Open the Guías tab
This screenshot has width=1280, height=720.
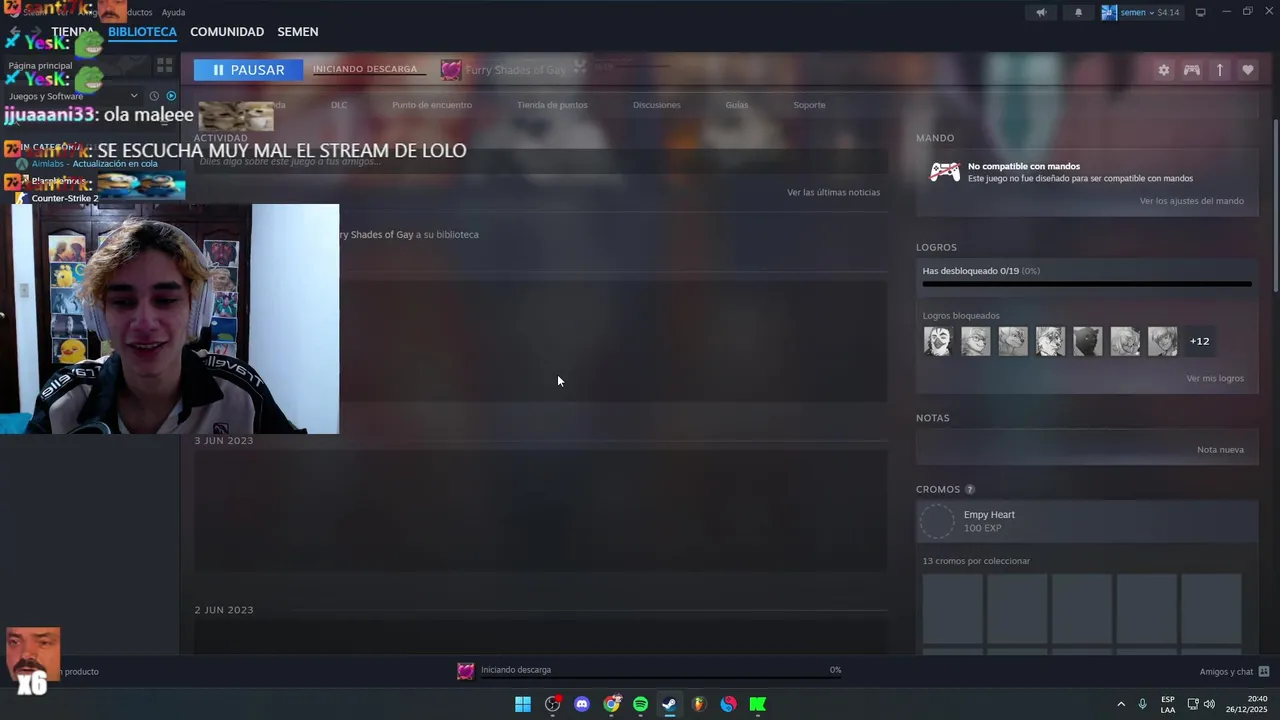click(737, 105)
